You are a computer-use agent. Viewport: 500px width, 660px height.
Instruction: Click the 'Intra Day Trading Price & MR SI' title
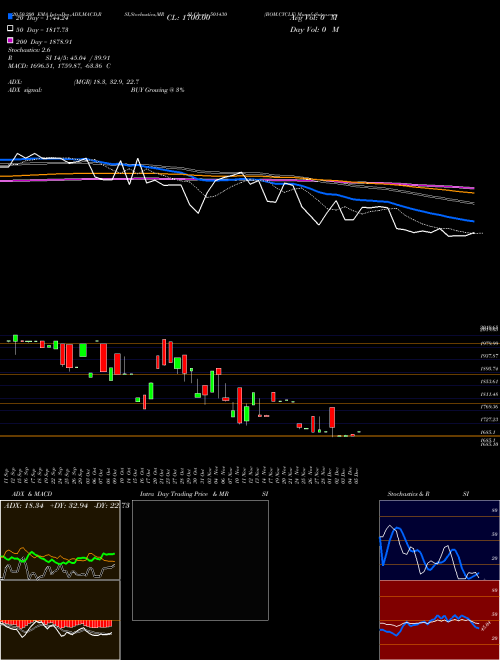coord(205,494)
